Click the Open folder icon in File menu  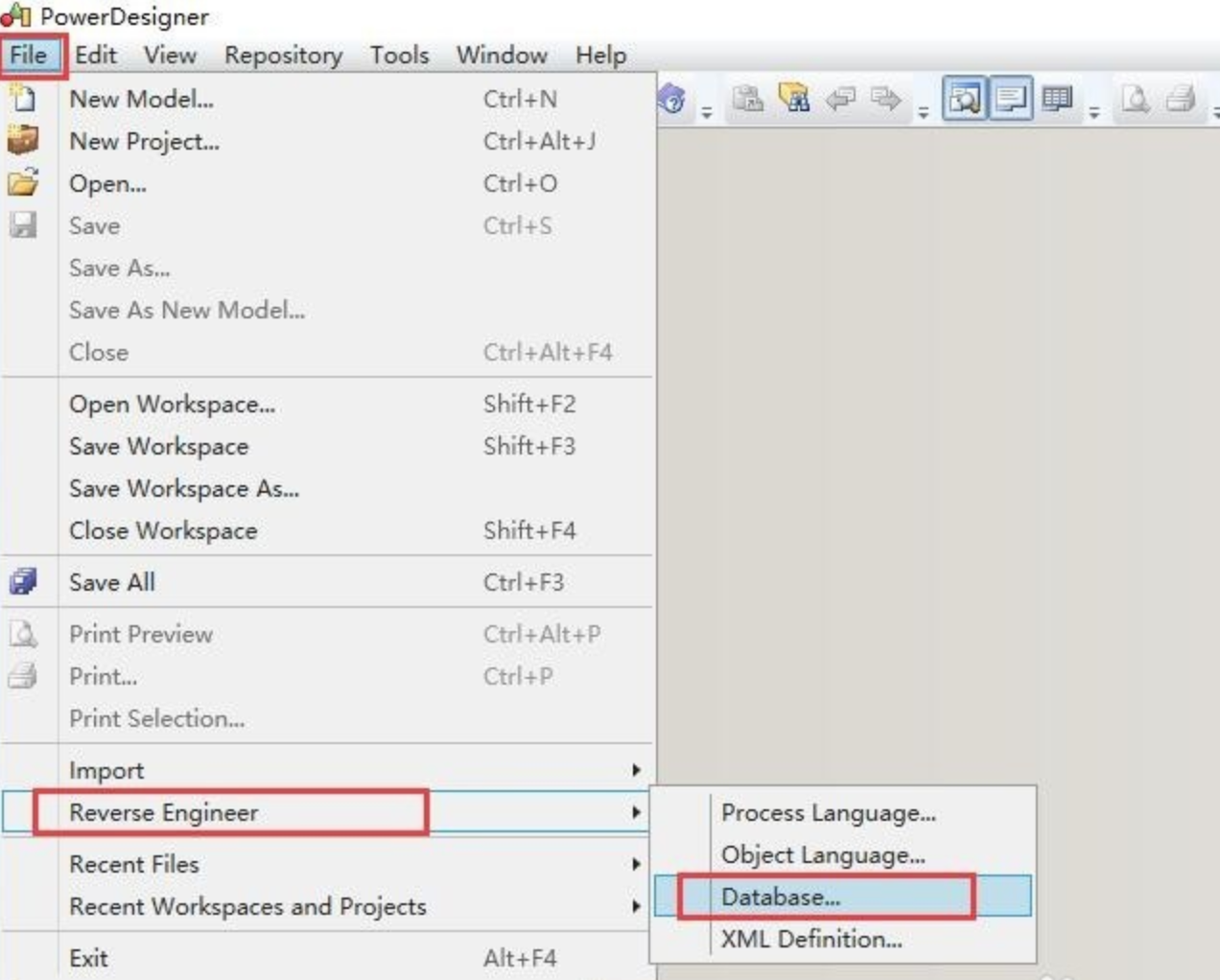tap(23, 182)
